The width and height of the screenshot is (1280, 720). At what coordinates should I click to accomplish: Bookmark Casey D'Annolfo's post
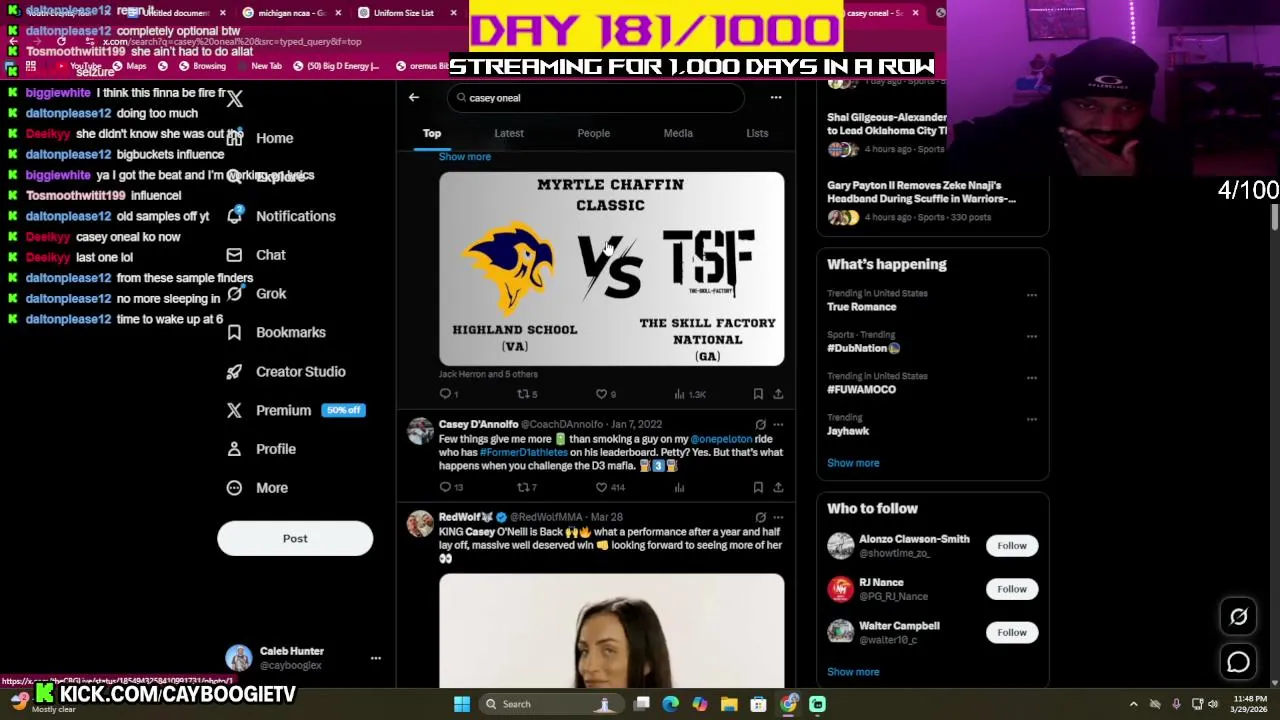[x=758, y=487]
